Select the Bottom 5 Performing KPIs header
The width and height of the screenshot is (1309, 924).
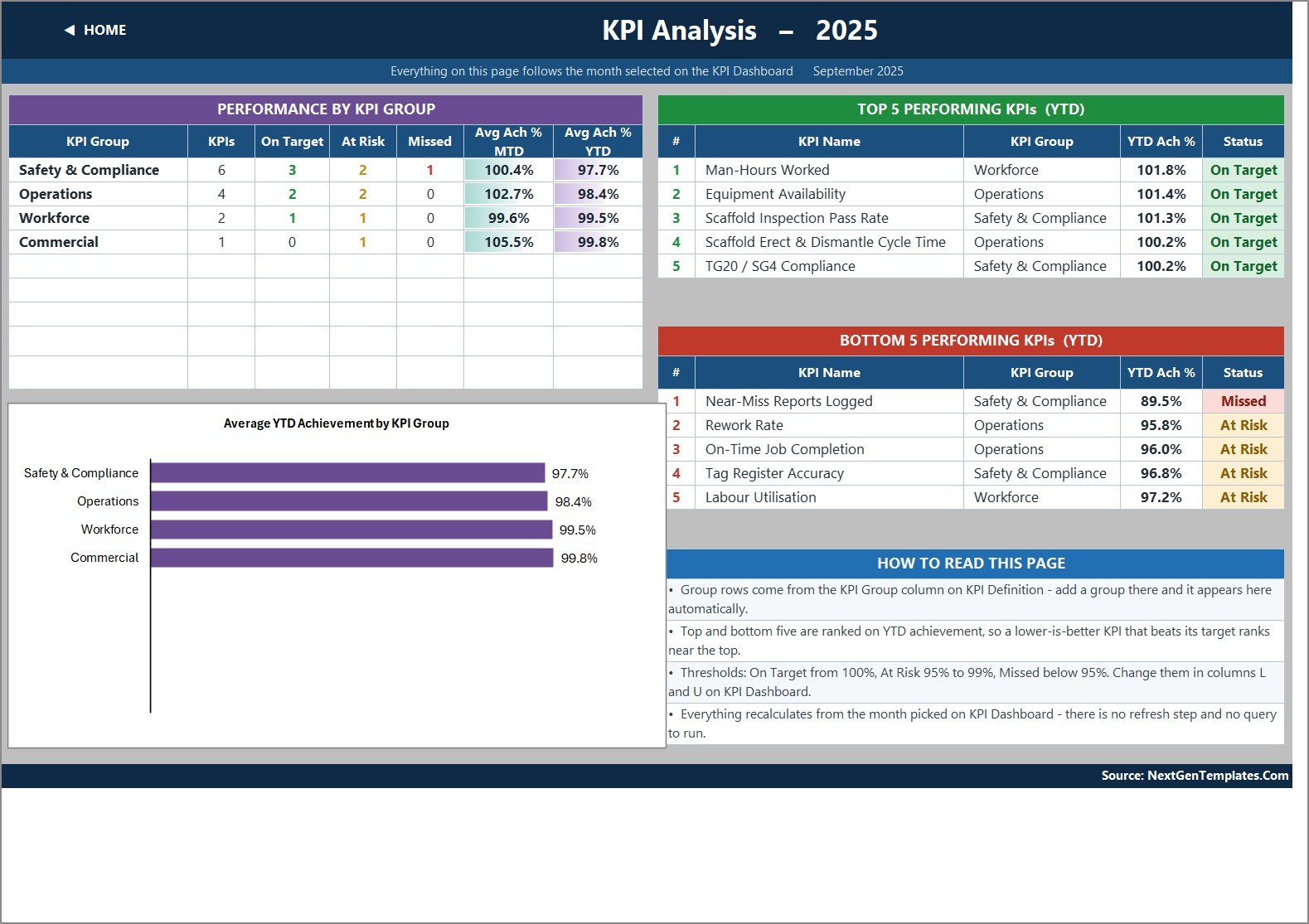point(971,341)
